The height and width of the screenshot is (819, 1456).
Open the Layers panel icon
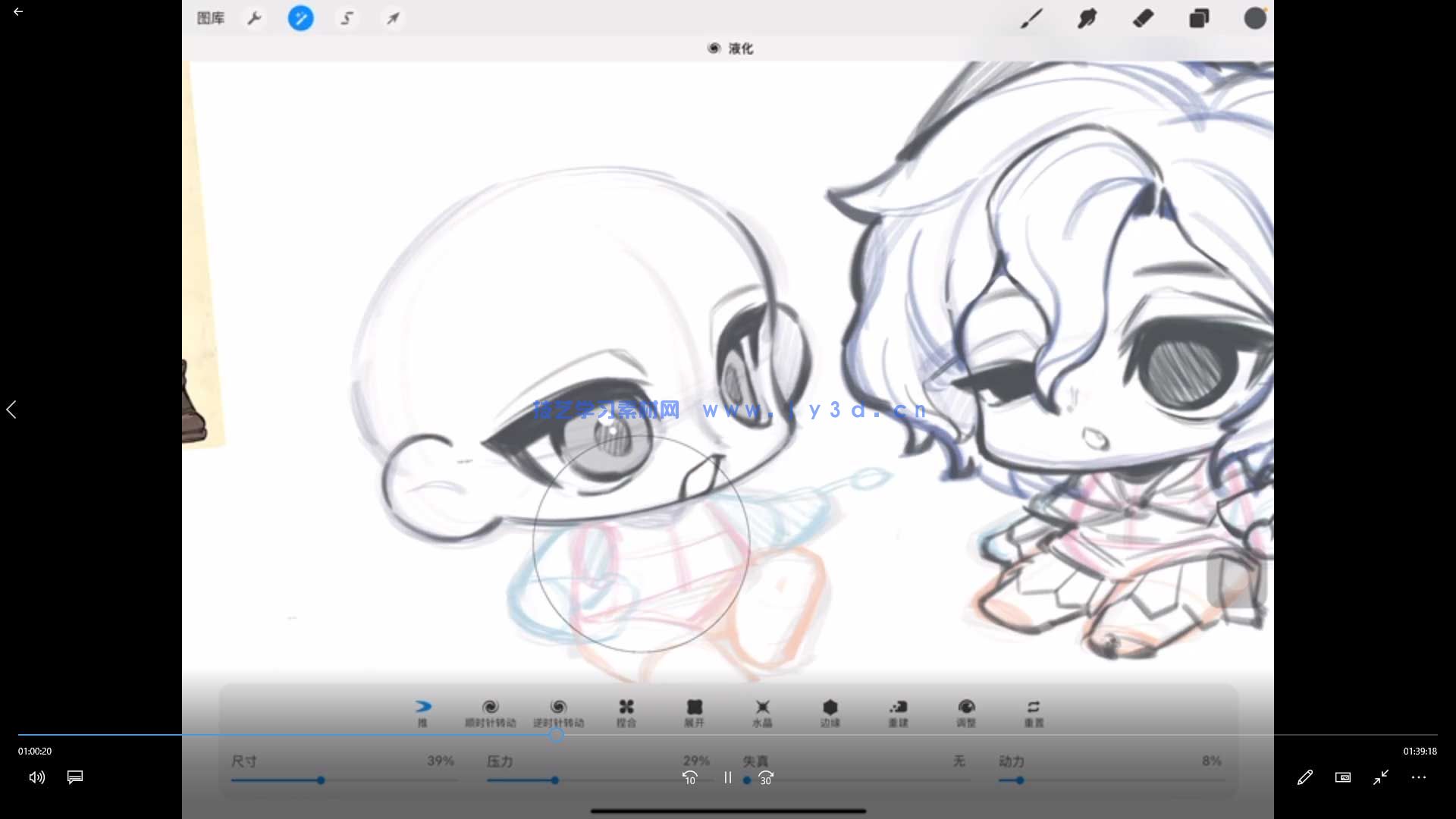click(1199, 18)
